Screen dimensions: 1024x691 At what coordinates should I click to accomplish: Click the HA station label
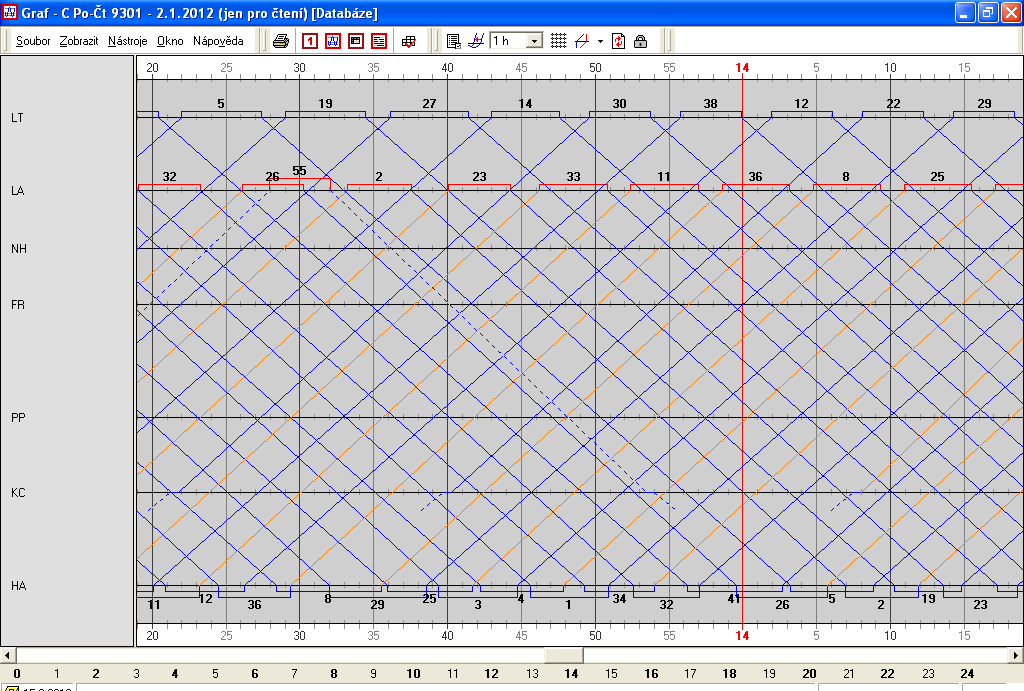point(18,586)
